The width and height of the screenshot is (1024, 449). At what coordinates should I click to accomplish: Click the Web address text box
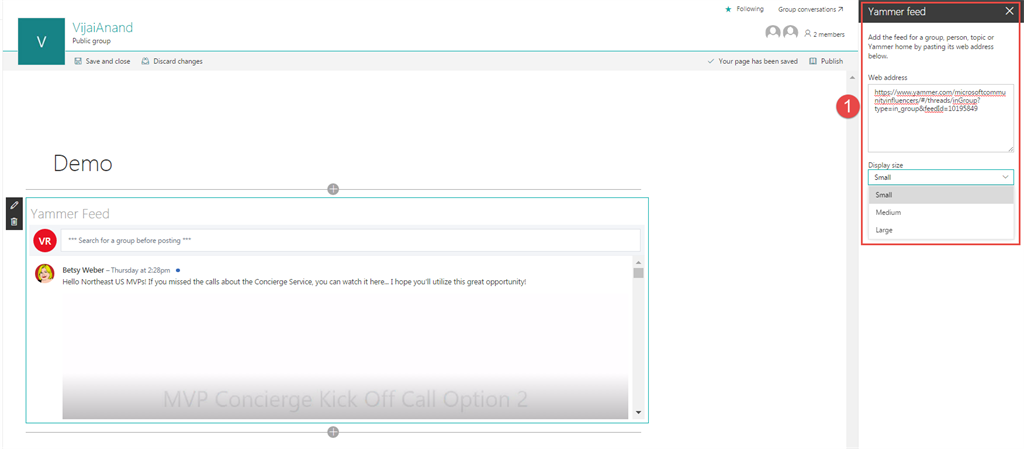pyautogui.click(x=941, y=118)
